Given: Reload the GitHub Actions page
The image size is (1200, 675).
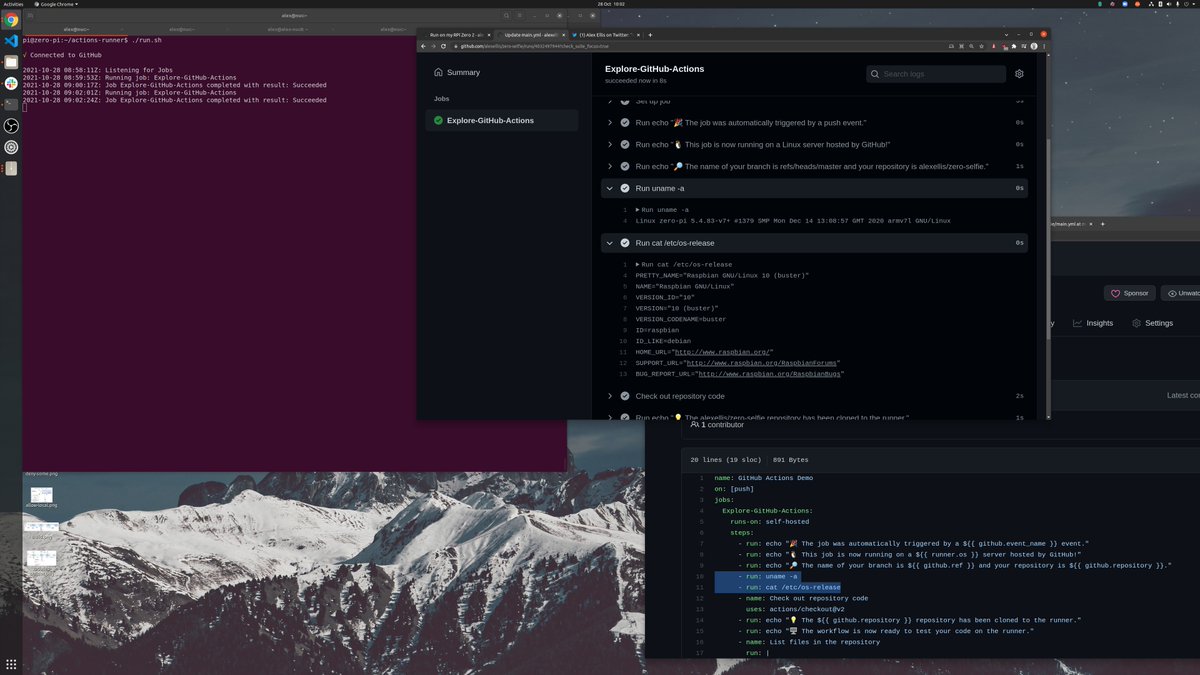Looking at the screenshot, I should [443, 46].
